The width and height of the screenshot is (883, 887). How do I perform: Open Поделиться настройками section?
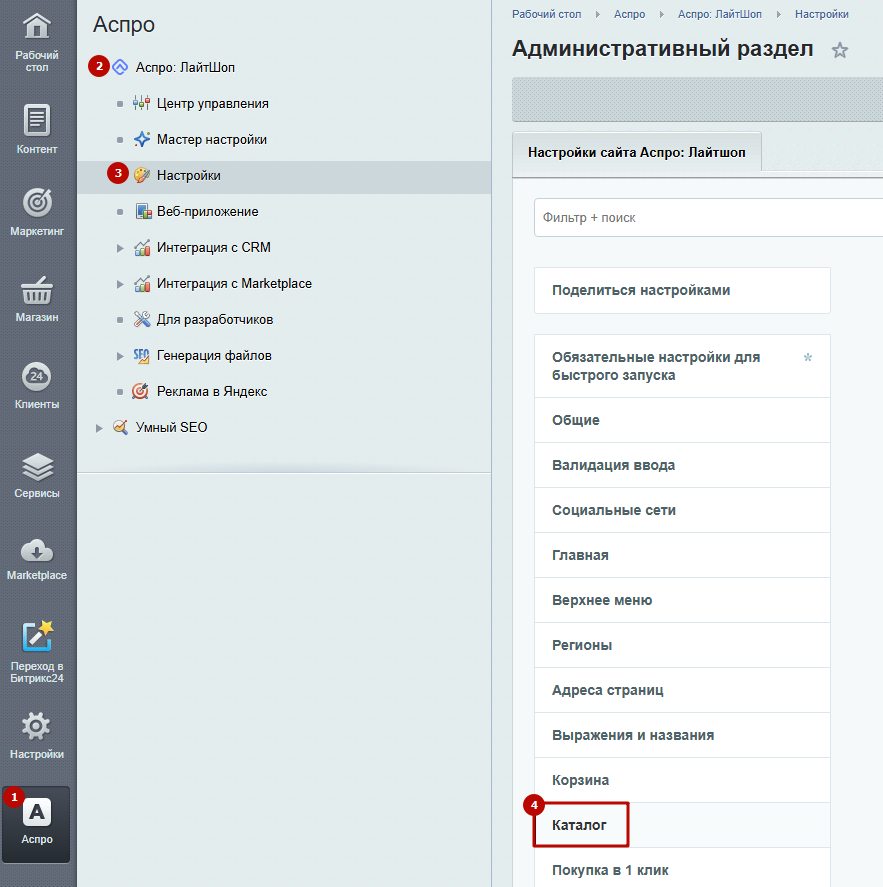point(682,290)
